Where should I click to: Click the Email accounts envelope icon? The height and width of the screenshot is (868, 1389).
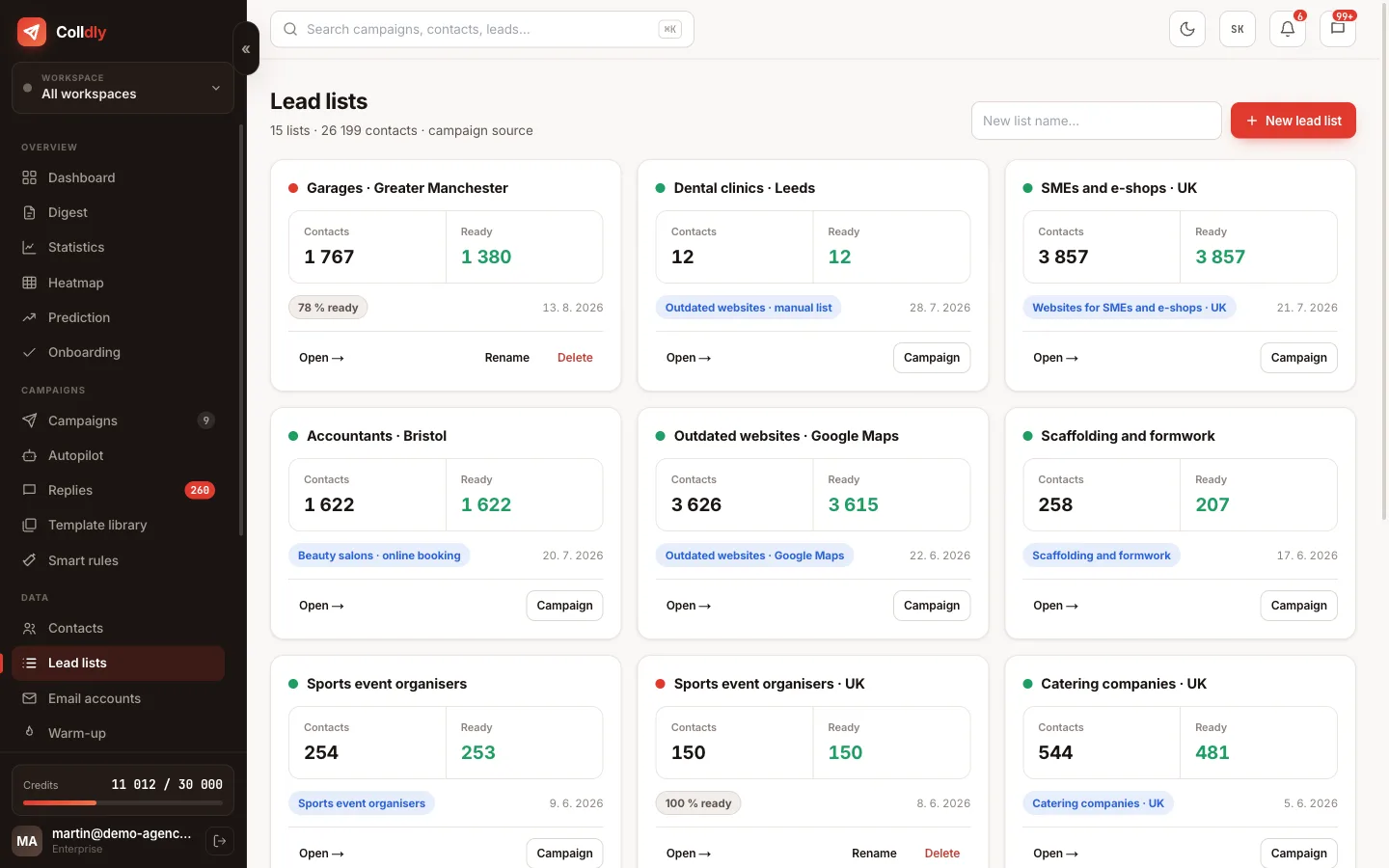tap(29, 698)
